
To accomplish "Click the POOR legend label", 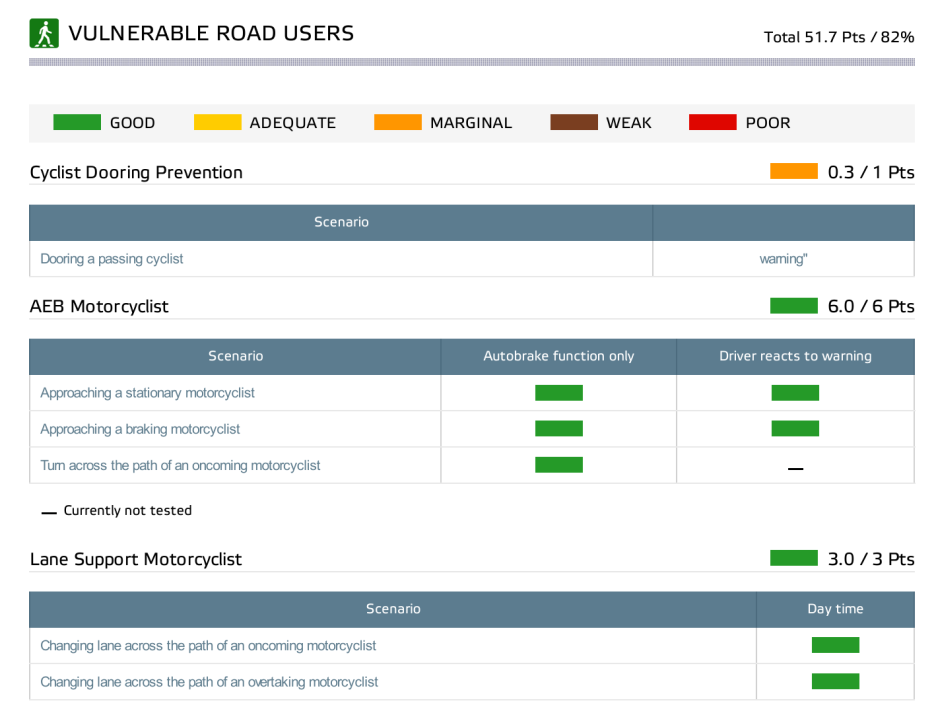I will pyautogui.click(x=768, y=123).
